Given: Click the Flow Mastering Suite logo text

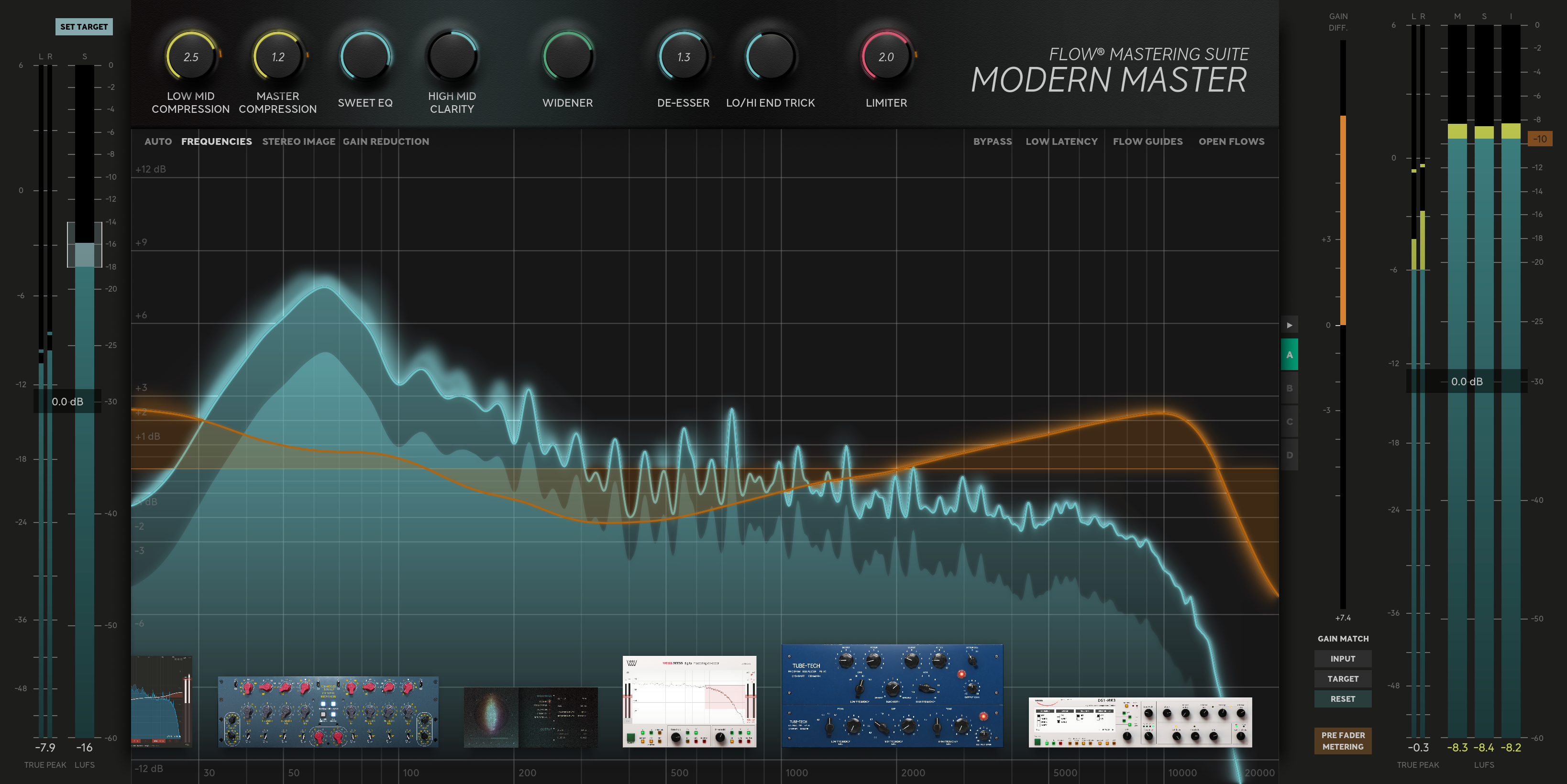Looking at the screenshot, I should pos(1148,54).
